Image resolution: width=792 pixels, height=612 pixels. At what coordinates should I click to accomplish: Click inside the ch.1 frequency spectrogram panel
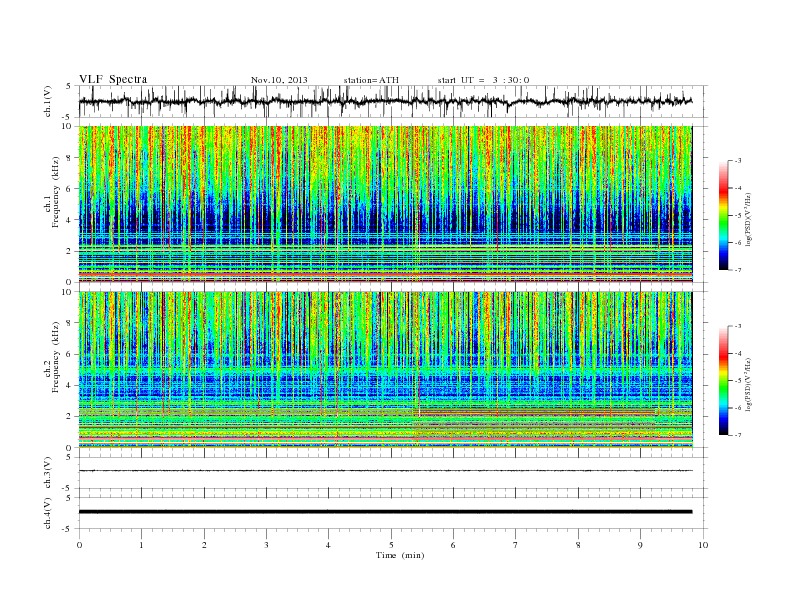386,204
